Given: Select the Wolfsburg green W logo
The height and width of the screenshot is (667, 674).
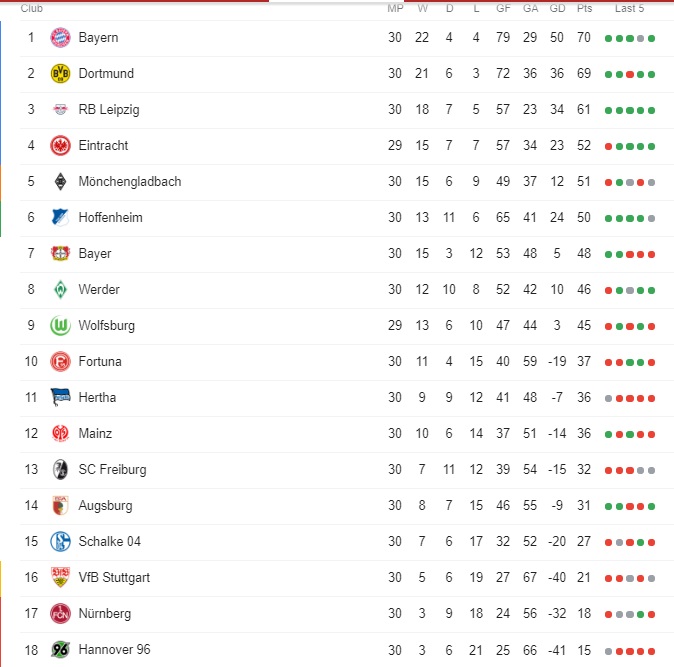Looking at the screenshot, I should [60, 326].
